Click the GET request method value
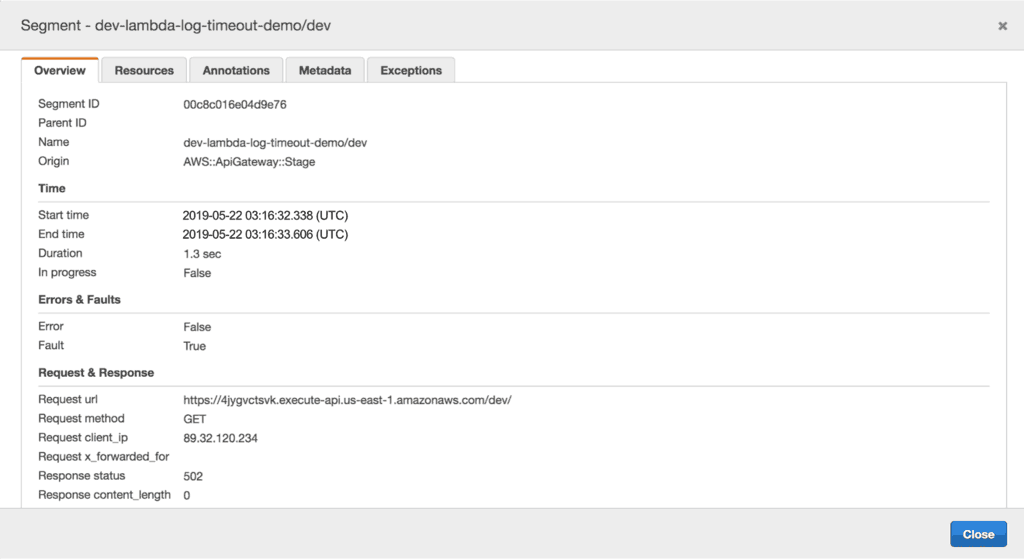1024x559 pixels. click(x=195, y=419)
